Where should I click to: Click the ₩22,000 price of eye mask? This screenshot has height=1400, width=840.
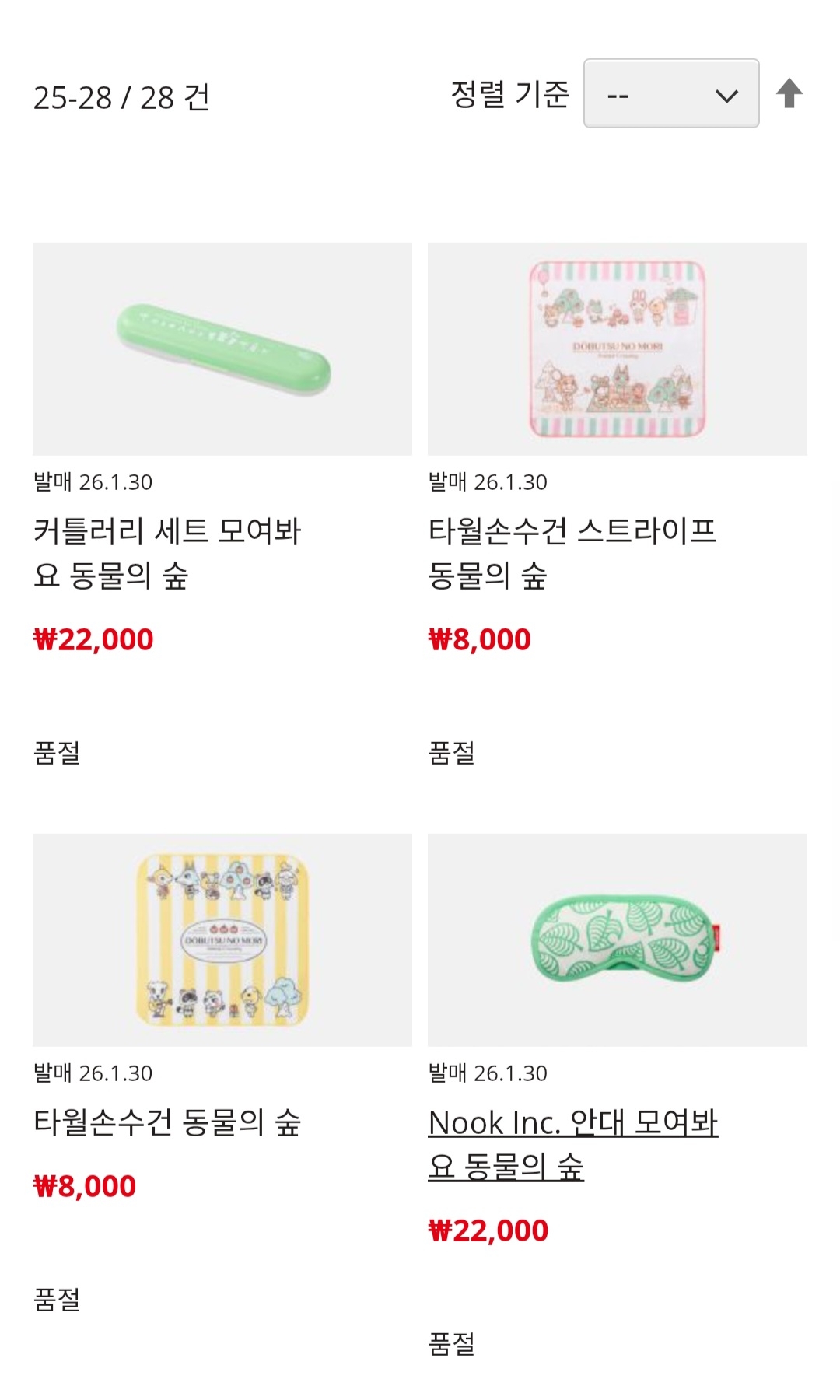click(x=488, y=1230)
